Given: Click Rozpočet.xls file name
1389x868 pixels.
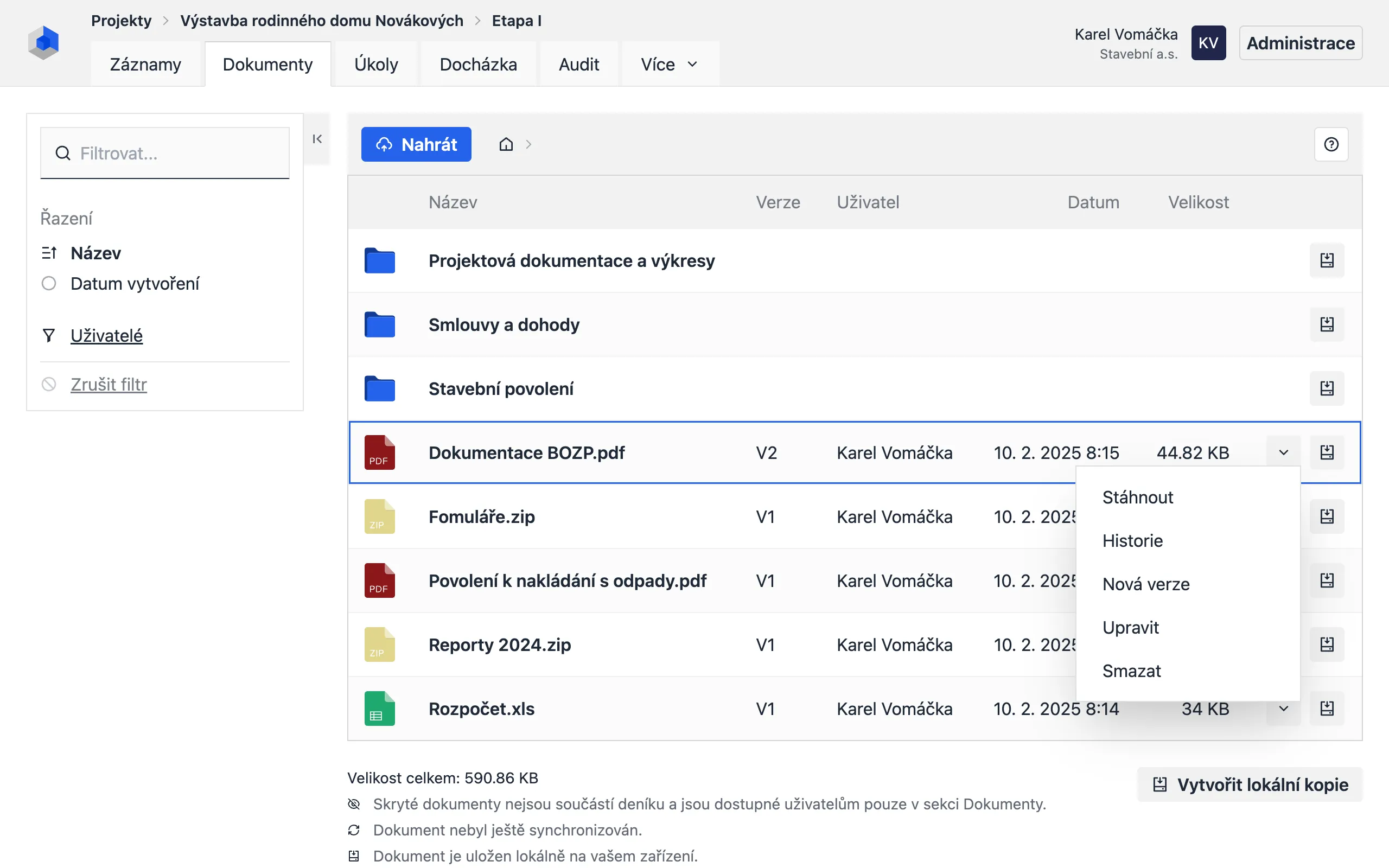Looking at the screenshot, I should (481, 709).
